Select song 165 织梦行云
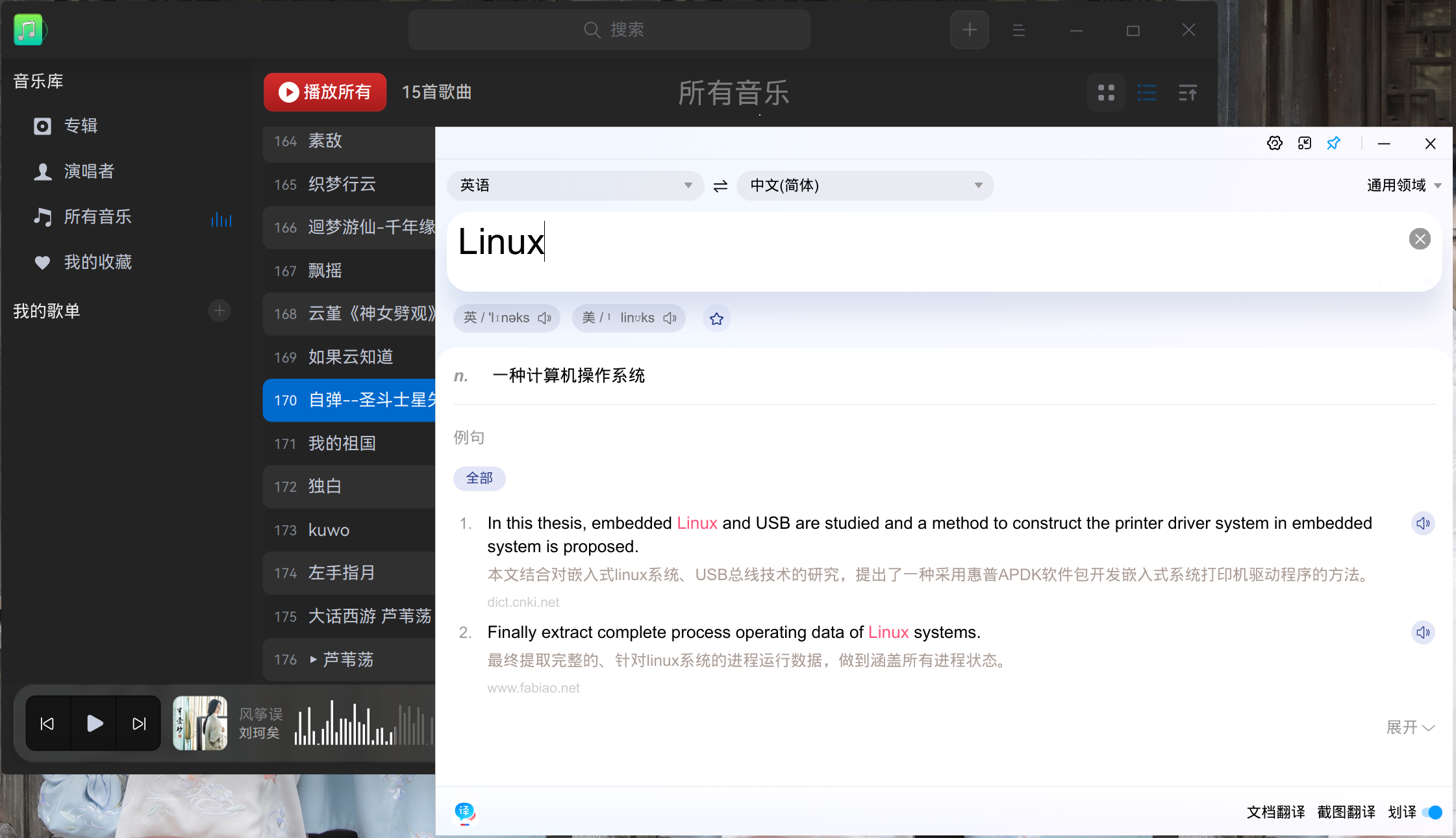 click(349, 184)
